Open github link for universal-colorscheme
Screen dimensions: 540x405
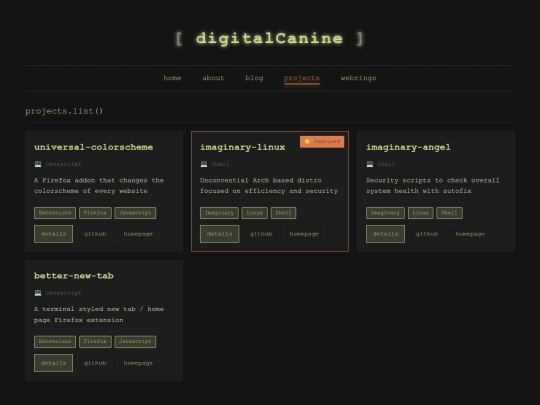coord(95,234)
